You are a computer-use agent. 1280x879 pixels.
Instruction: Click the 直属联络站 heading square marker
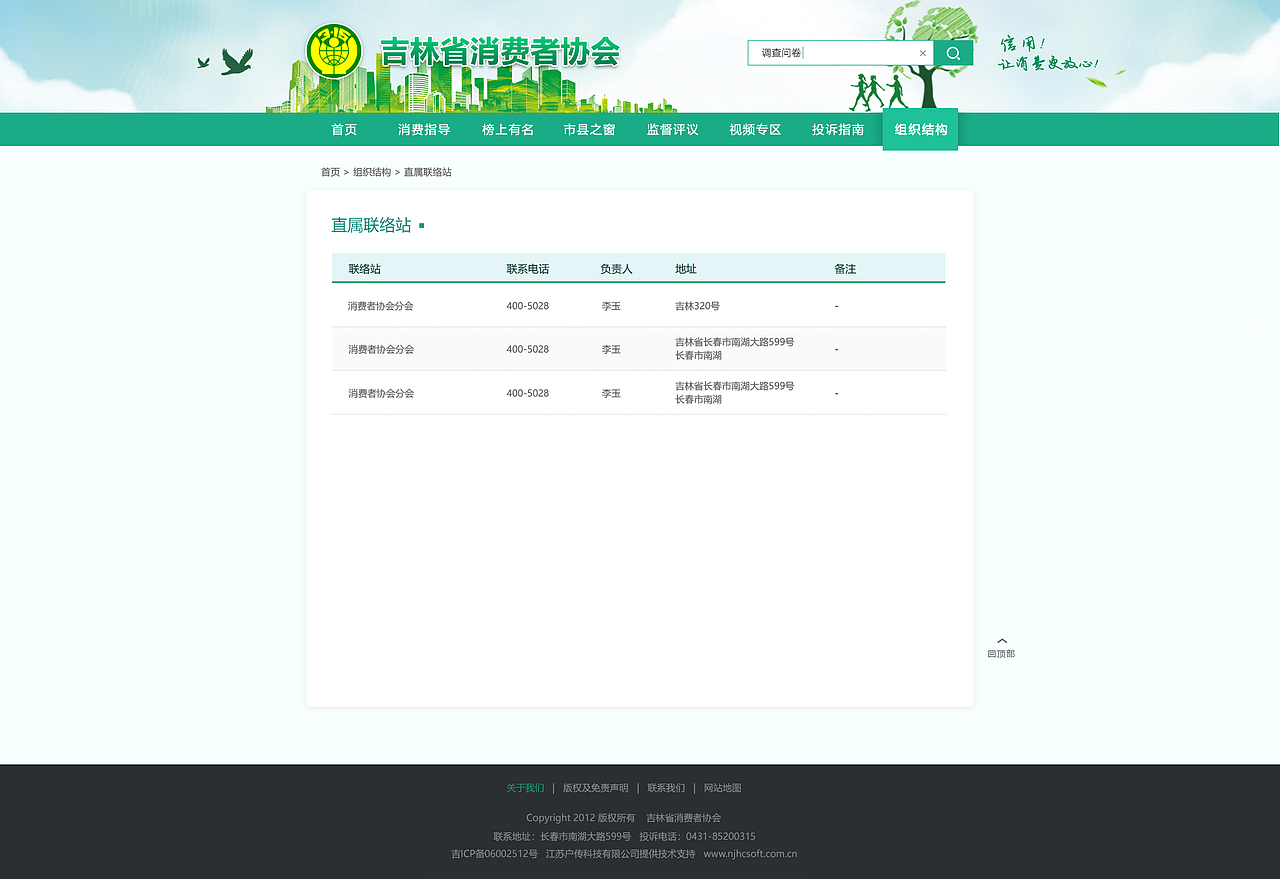click(421, 225)
